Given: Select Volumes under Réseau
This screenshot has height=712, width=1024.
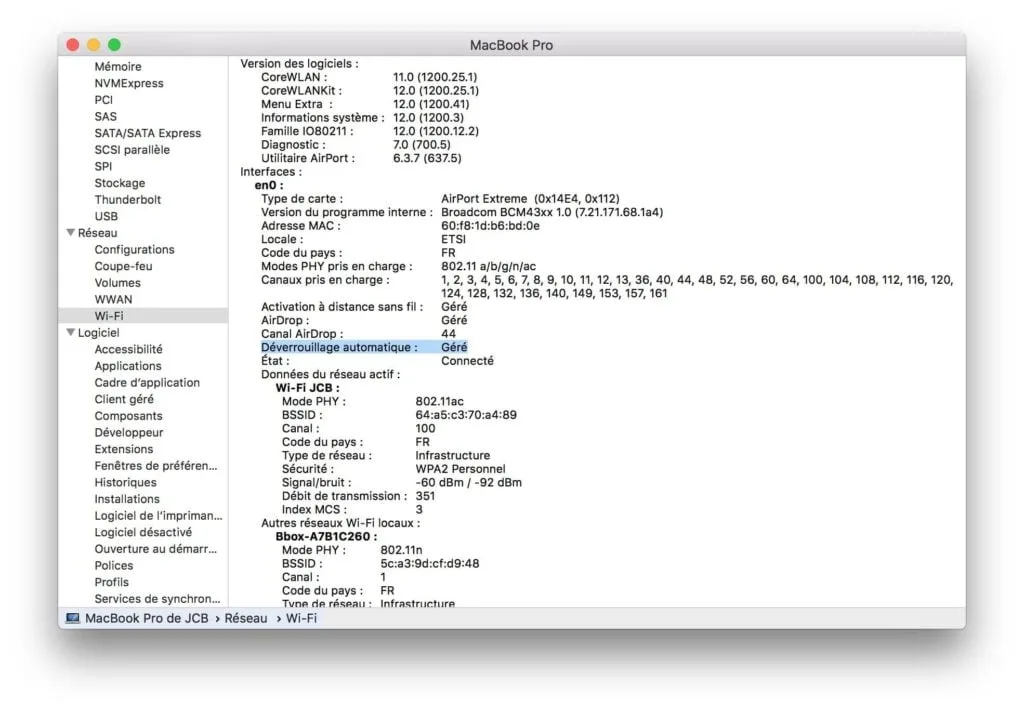Looking at the screenshot, I should point(117,283).
